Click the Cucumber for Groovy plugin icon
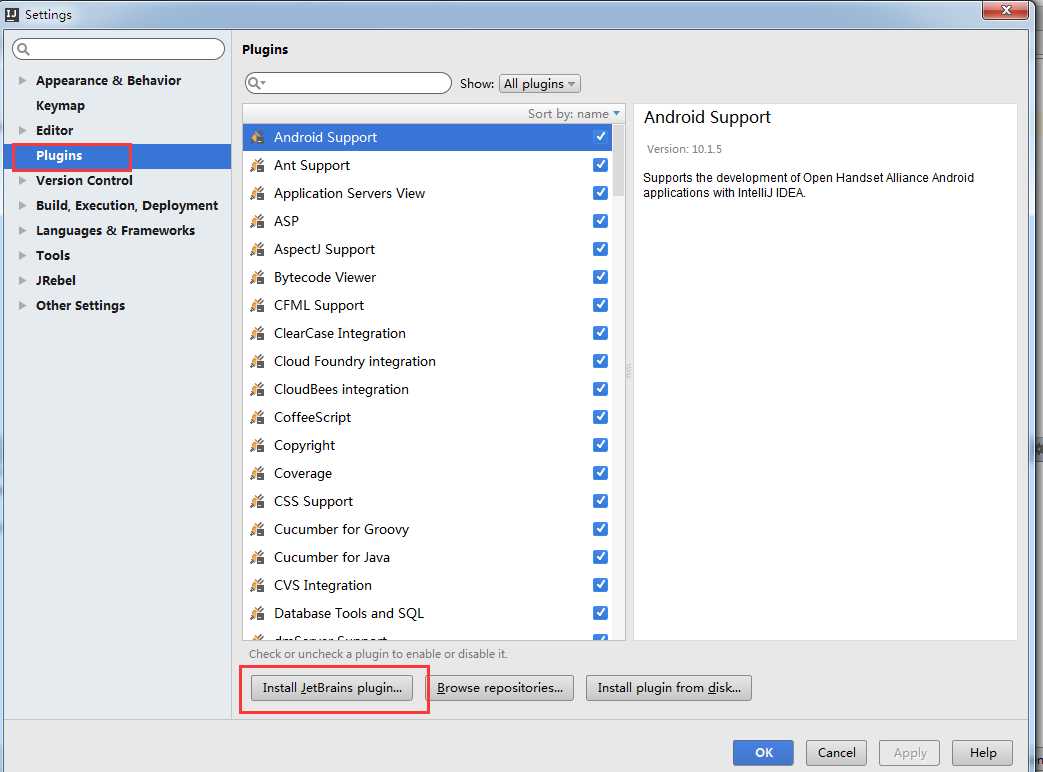 coord(257,529)
